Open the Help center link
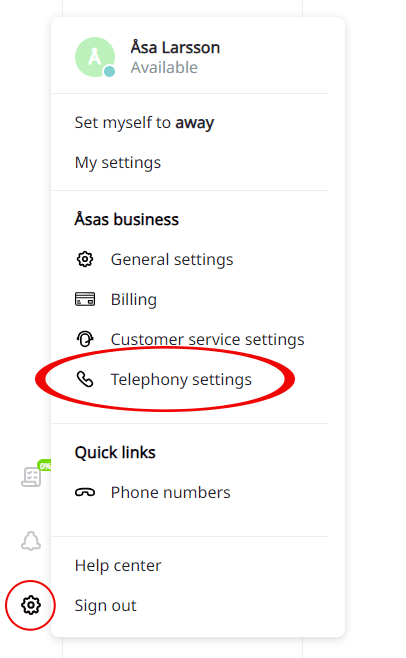 point(118,565)
